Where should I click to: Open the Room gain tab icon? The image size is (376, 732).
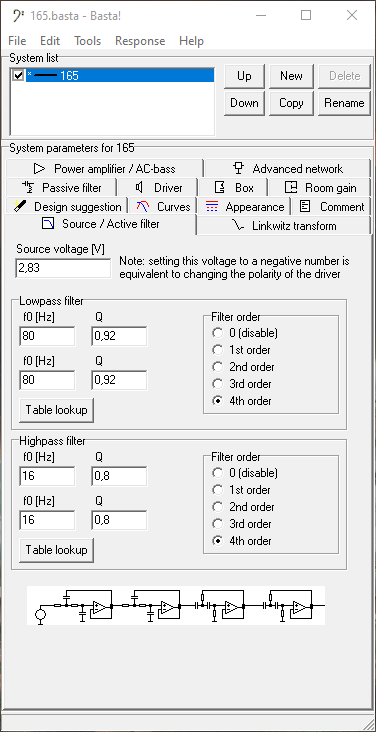291,188
